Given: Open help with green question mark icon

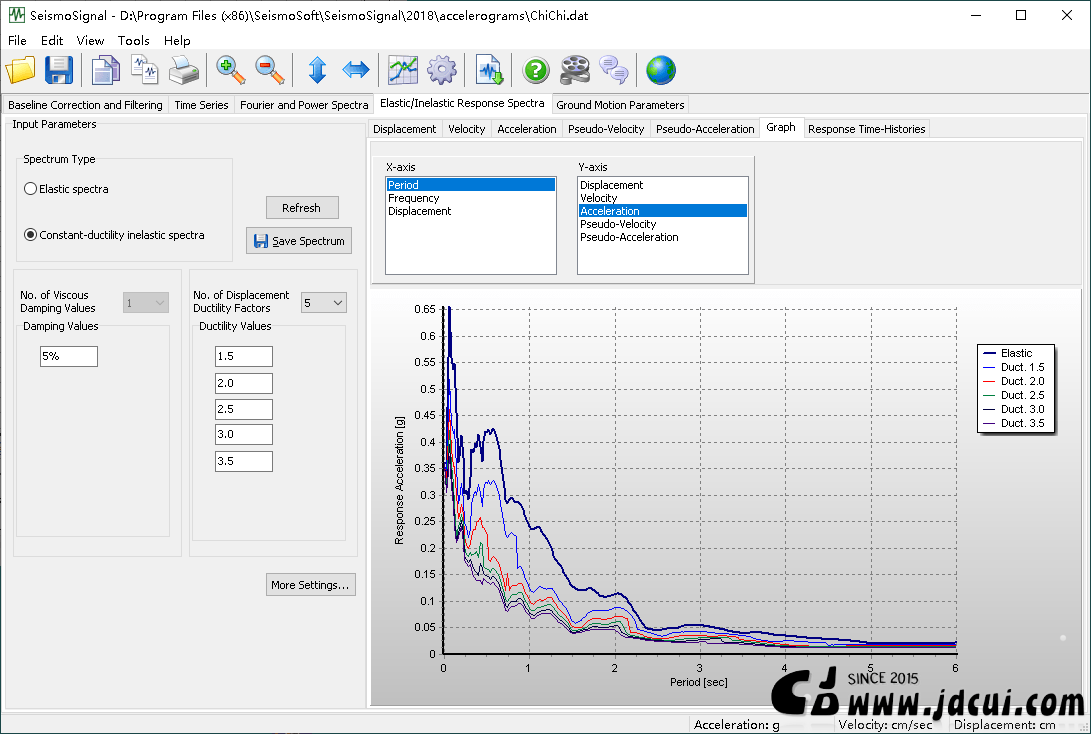Looking at the screenshot, I should (536, 70).
